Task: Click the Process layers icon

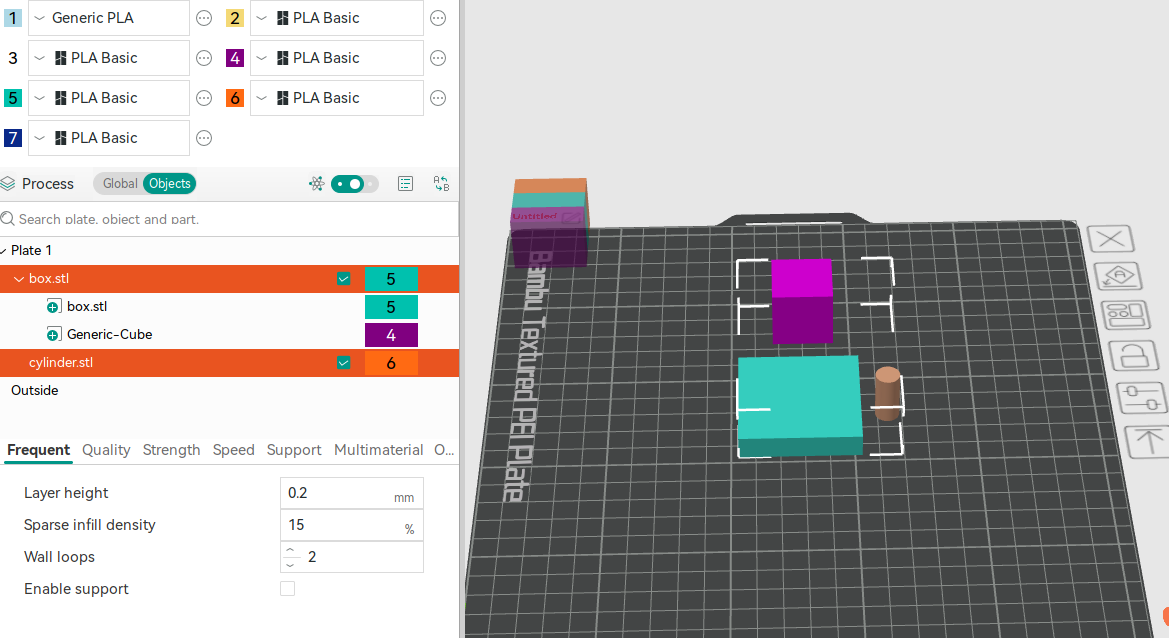Action: [8, 183]
